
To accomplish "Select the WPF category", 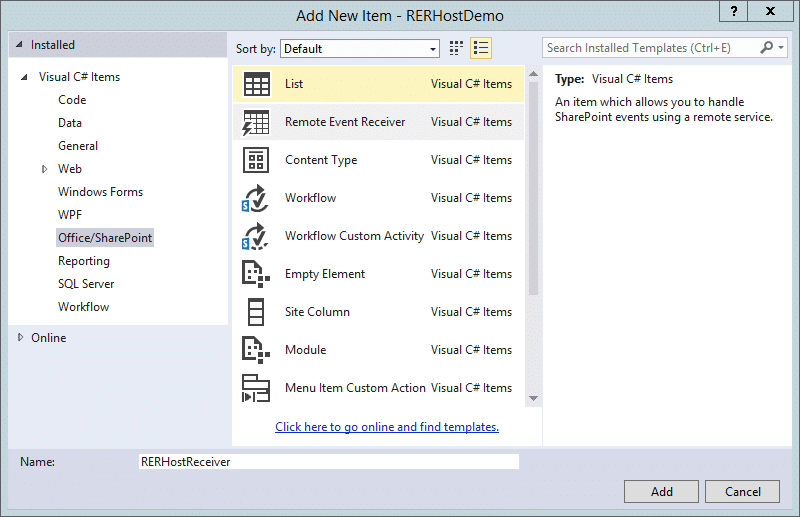I will pyautogui.click(x=70, y=215).
